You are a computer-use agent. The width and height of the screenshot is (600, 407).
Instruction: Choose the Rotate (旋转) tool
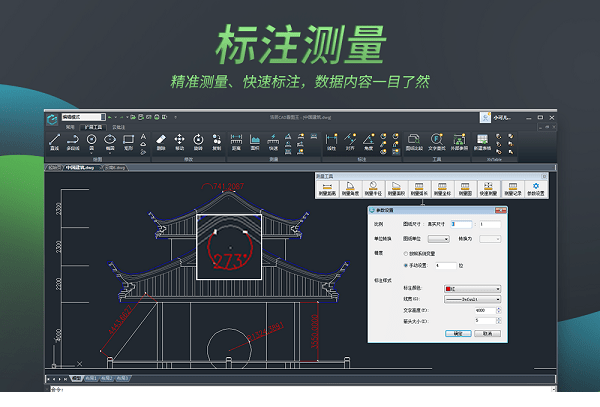tap(198, 142)
